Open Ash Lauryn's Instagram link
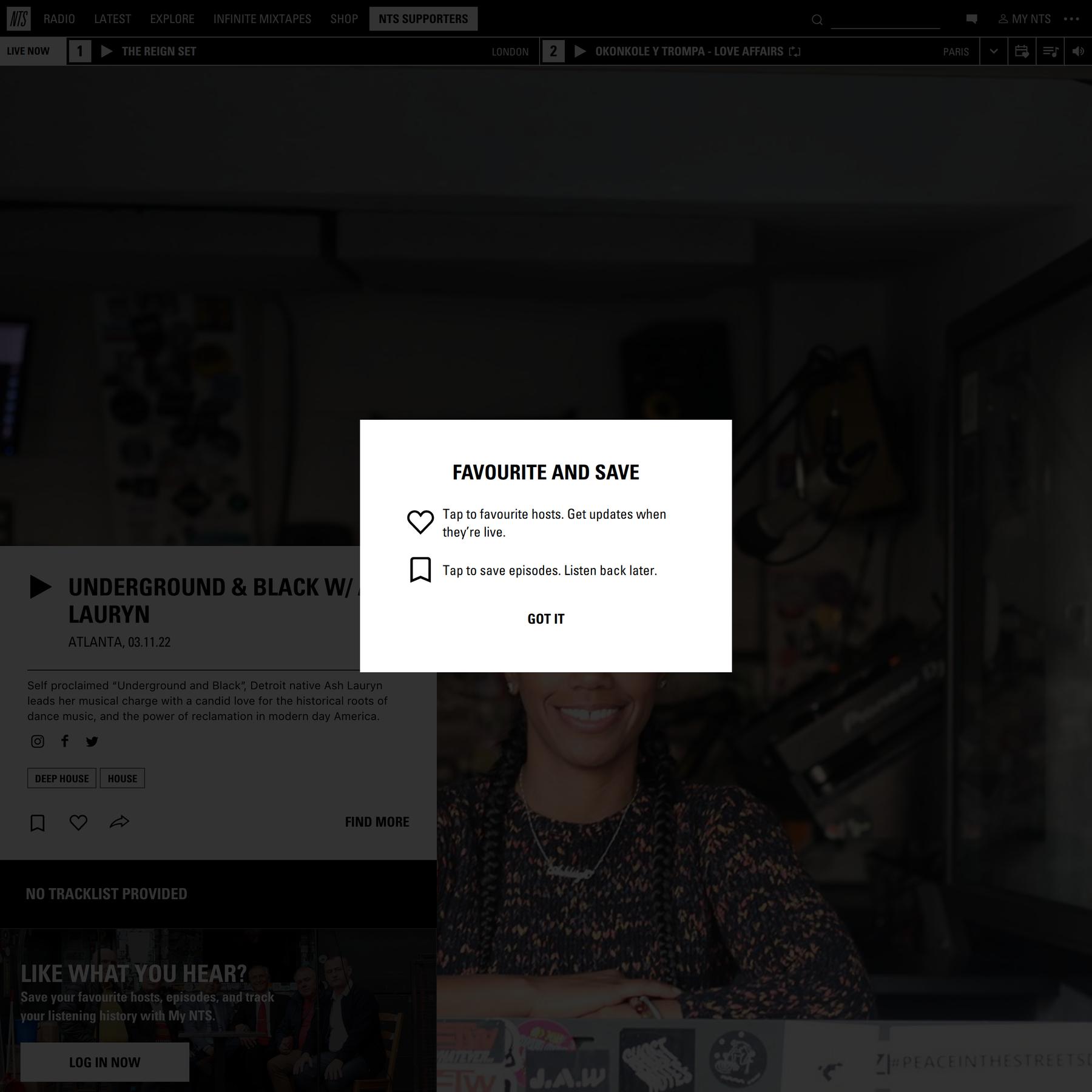 pos(38,741)
